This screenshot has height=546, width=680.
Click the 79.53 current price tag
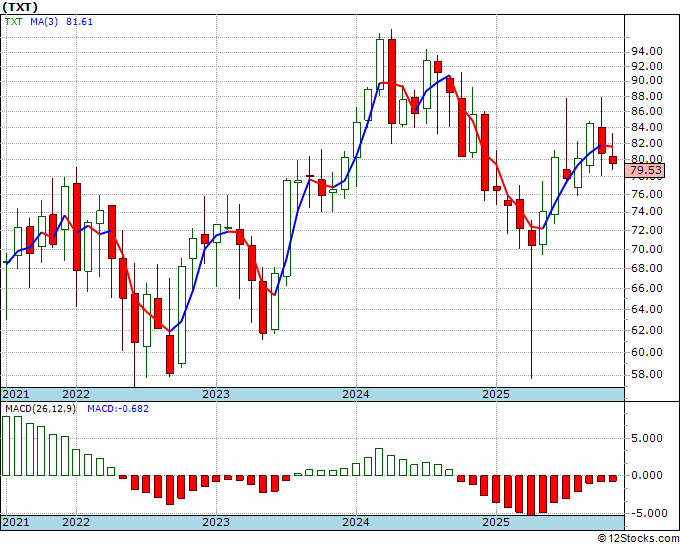coord(646,170)
